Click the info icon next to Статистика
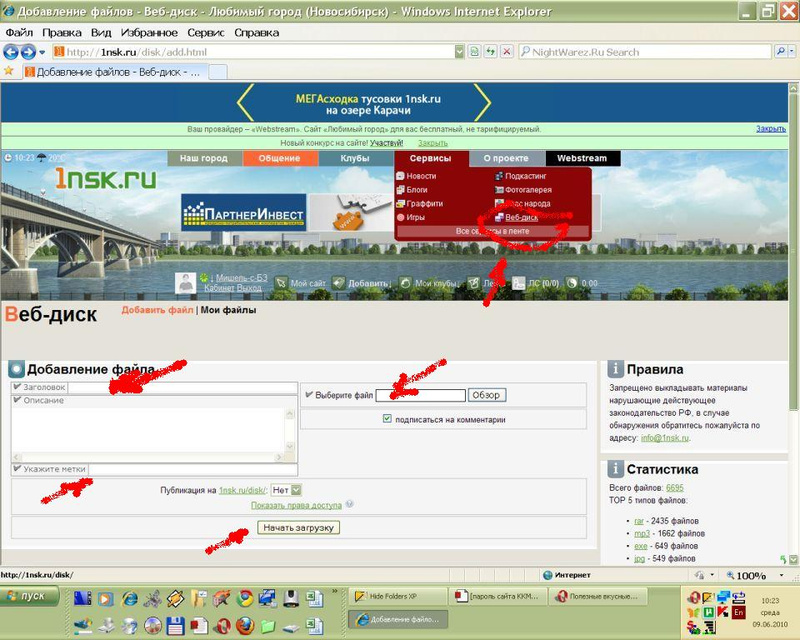The image size is (800, 640). click(615, 468)
